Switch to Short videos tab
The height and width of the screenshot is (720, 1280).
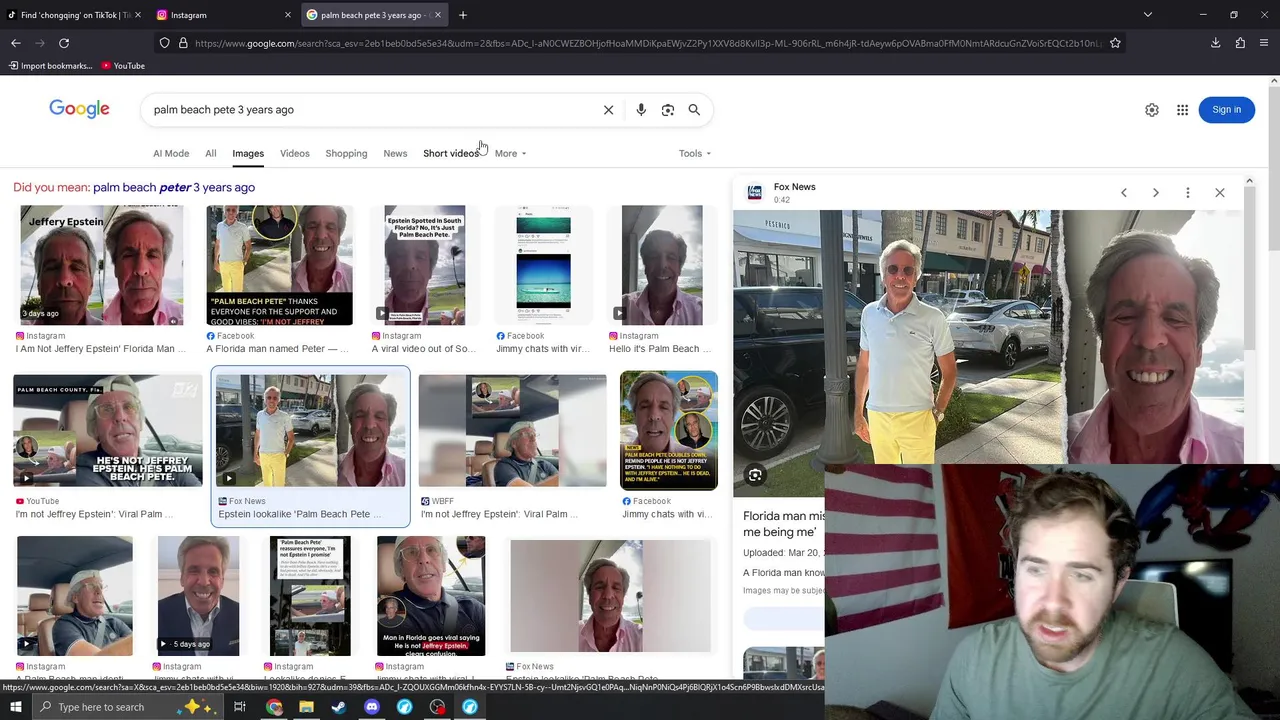451,153
